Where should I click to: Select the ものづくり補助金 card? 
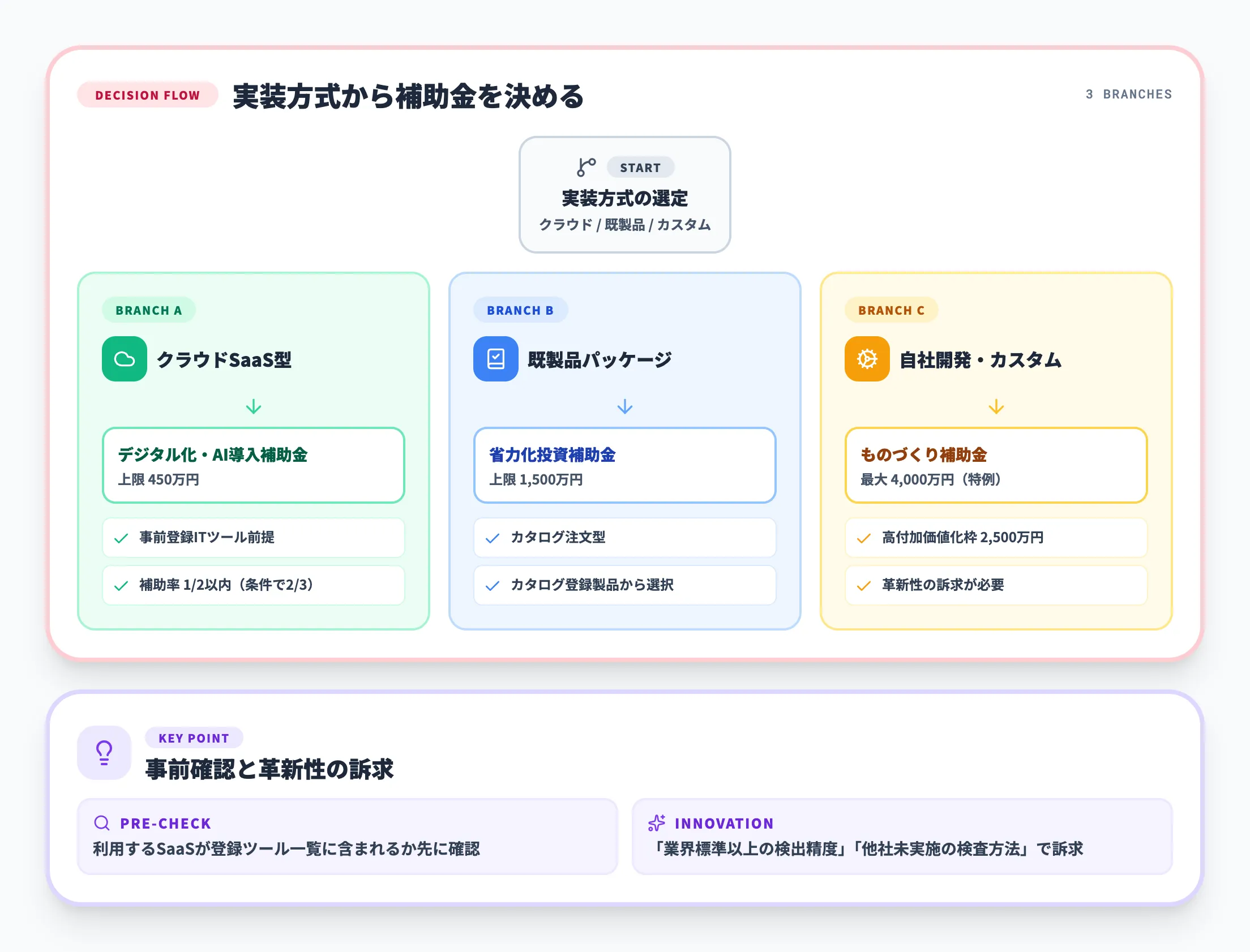996,465
